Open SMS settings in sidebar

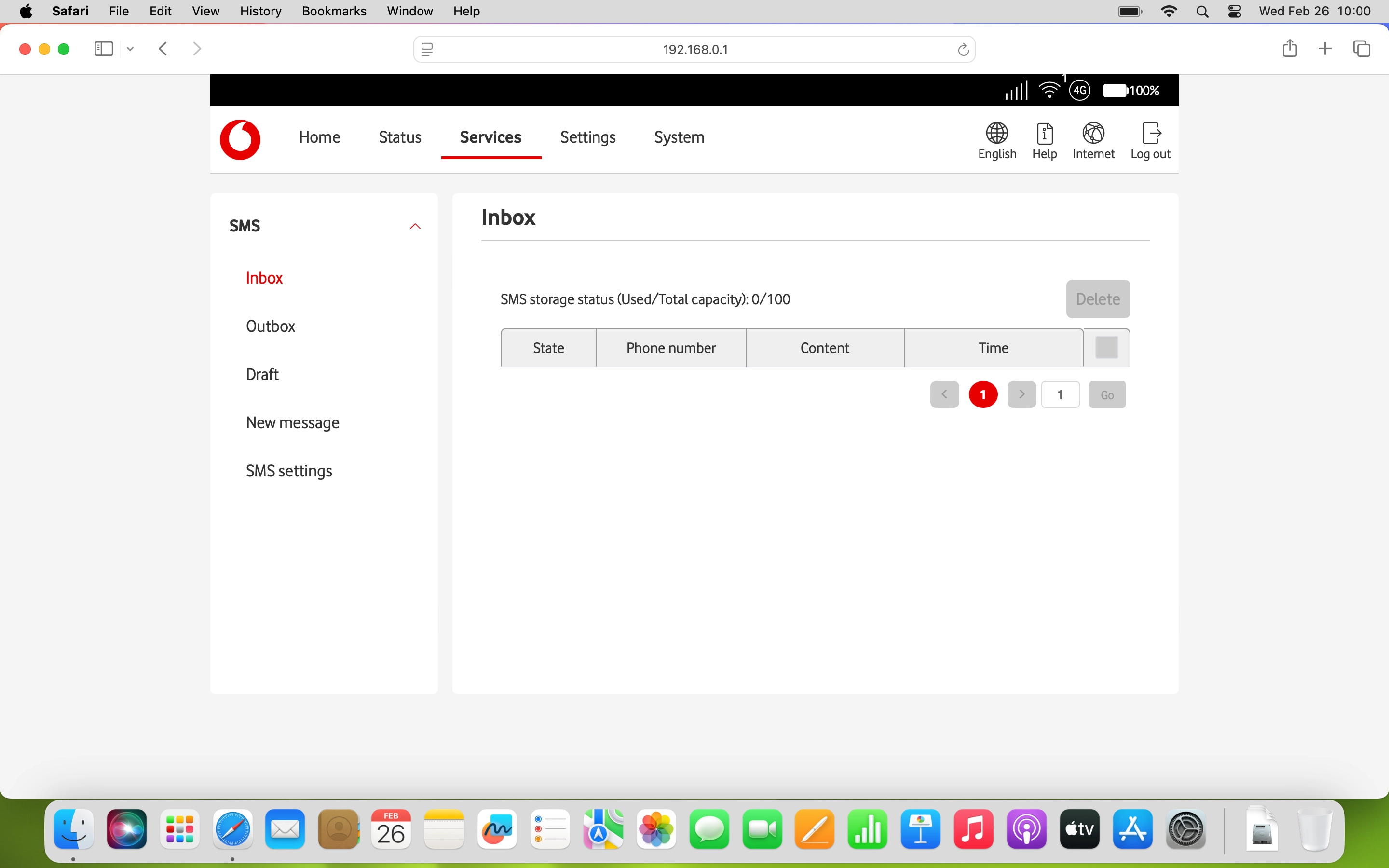tap(289, 471)
